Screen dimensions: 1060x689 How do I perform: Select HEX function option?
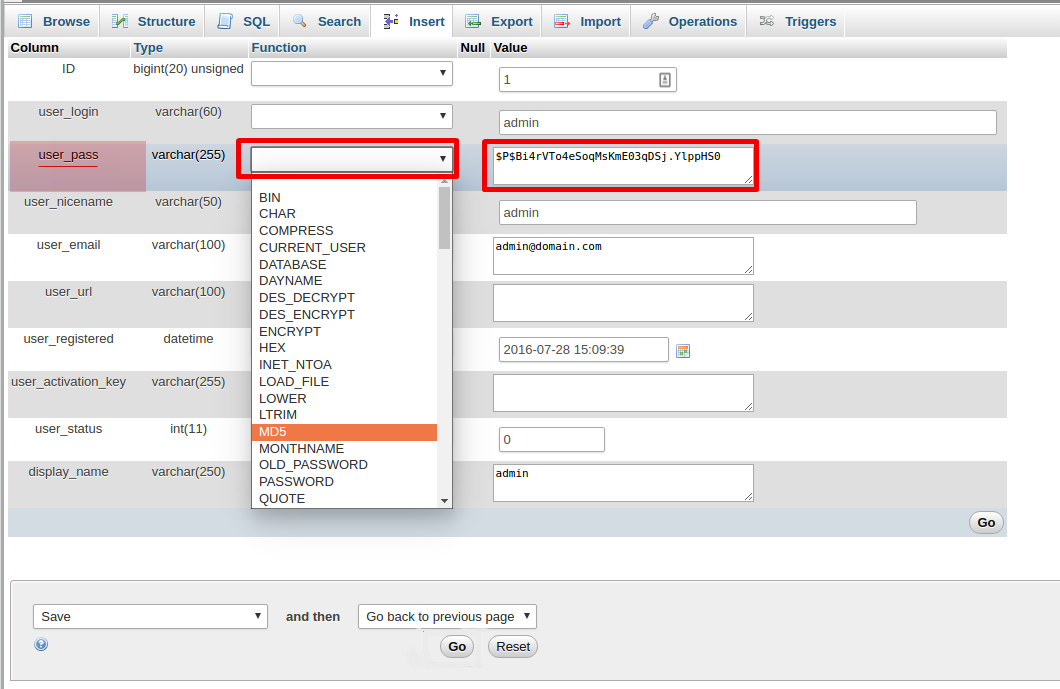pos(344,348)
